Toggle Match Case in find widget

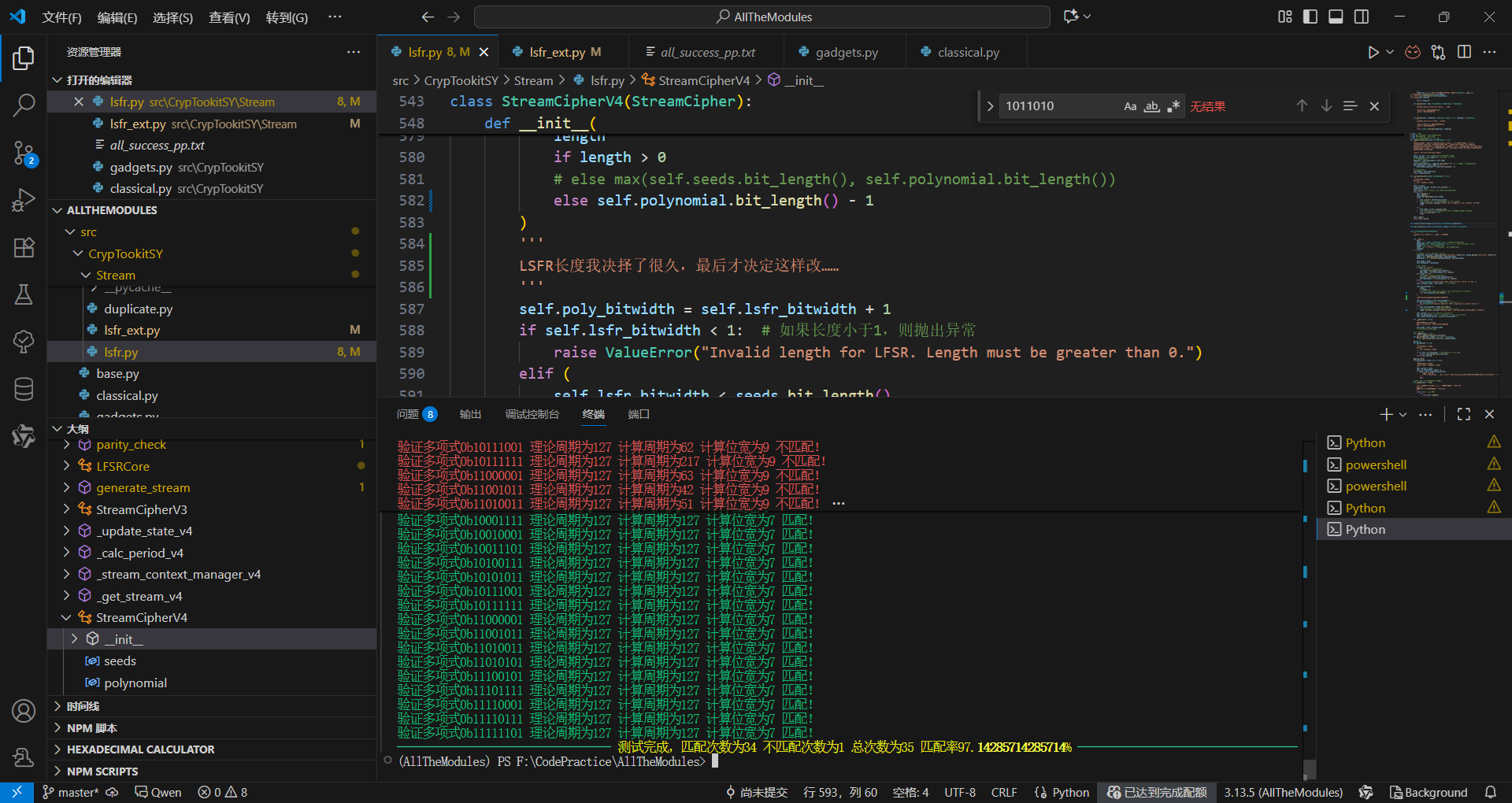pyautogui.click(x=1129, y=106)
